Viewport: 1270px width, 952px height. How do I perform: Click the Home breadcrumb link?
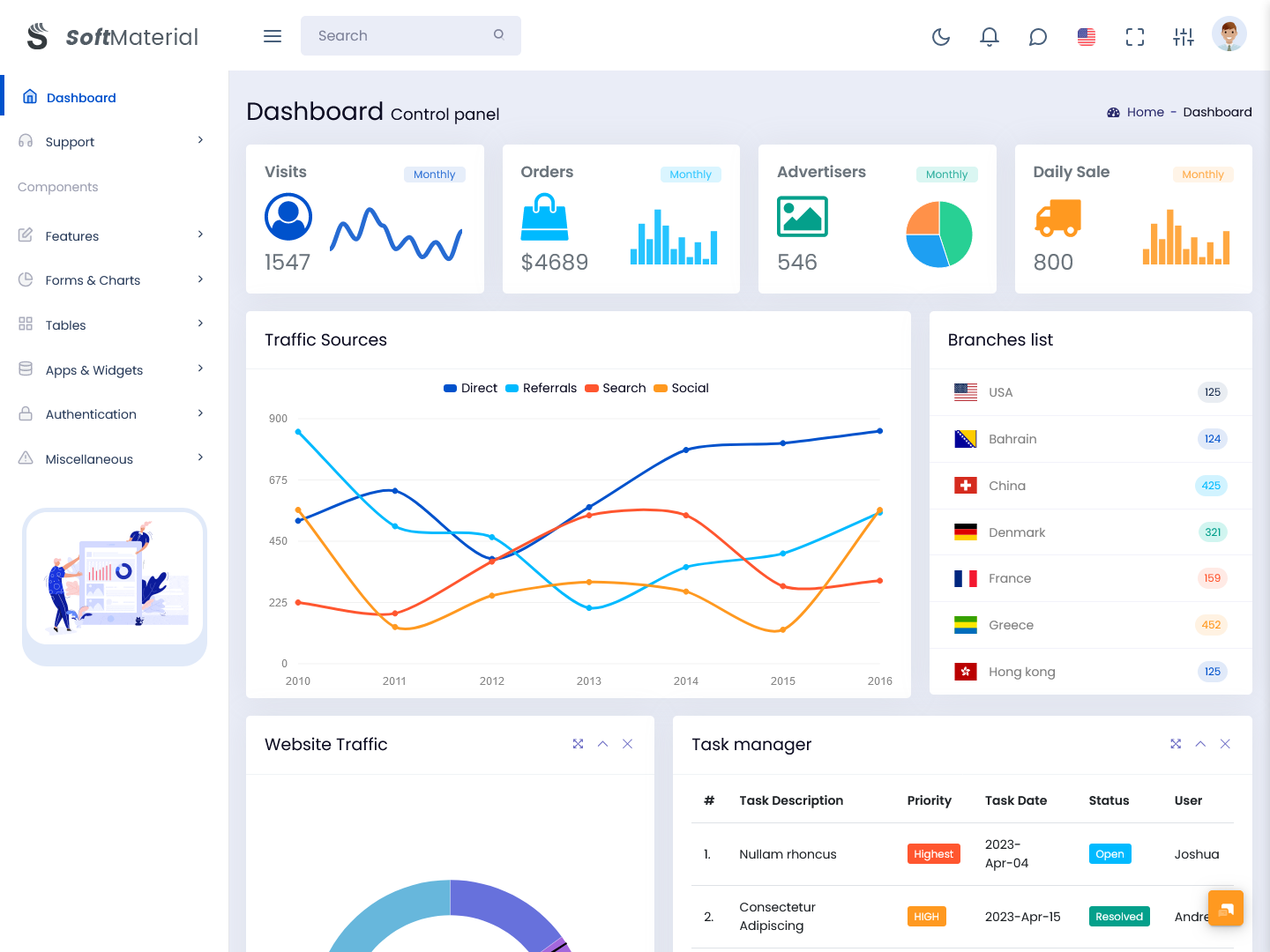[x=1145, y=112]
